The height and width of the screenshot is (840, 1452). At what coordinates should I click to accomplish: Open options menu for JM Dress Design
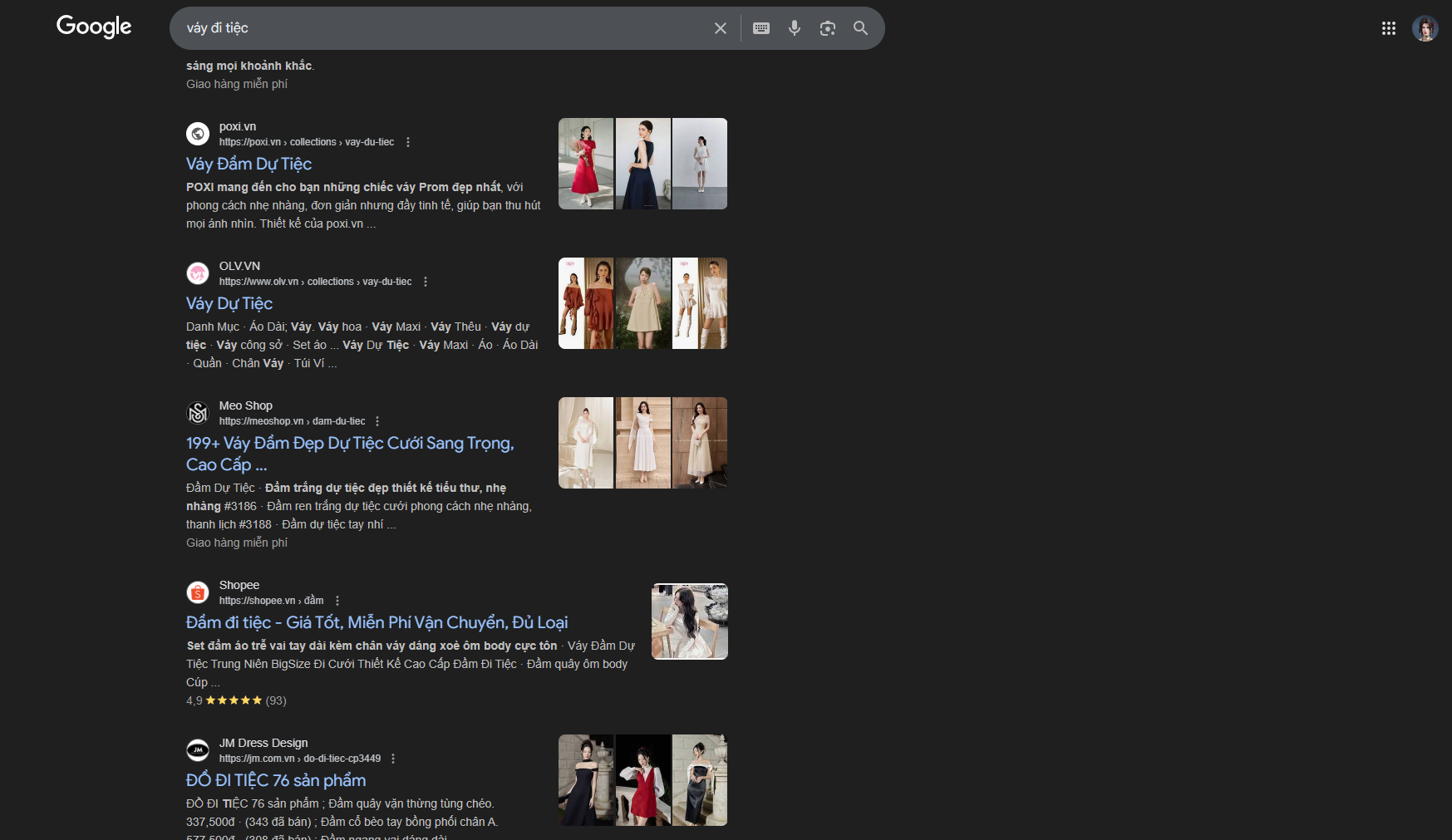tap(393, 759)
